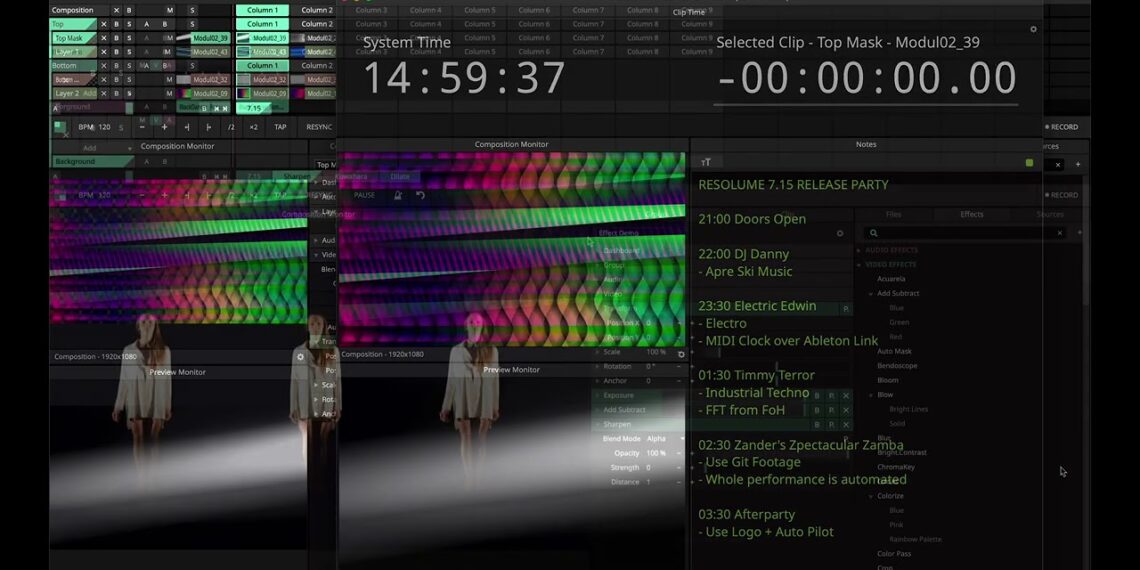Select the ChromaKey effect
Image resolution: width=1140 pixels, height=570 pixels.
point(895,467)
